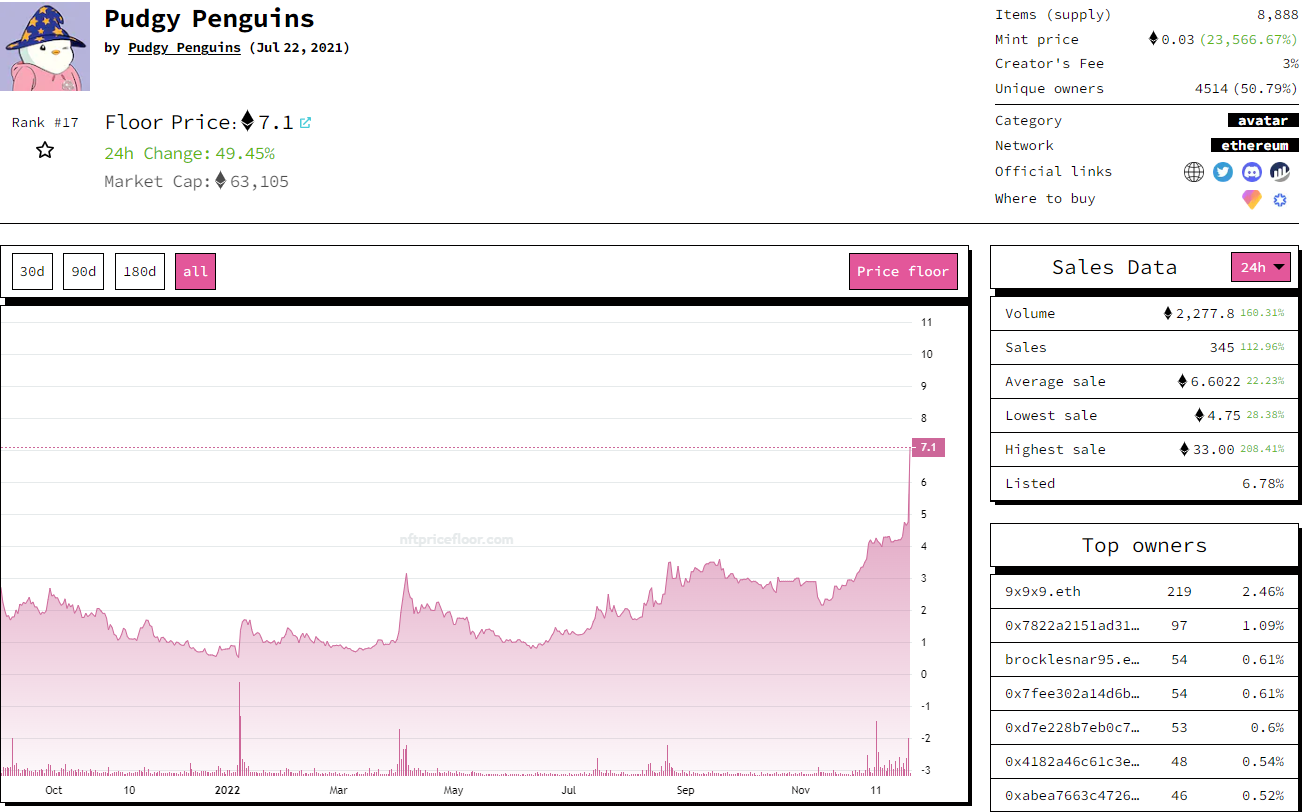Image resolution: width=1306 pixels, height=812 pixels.
Task: Open top owner 0x7fee302a14d6b…
Action: coord(1072,693)
